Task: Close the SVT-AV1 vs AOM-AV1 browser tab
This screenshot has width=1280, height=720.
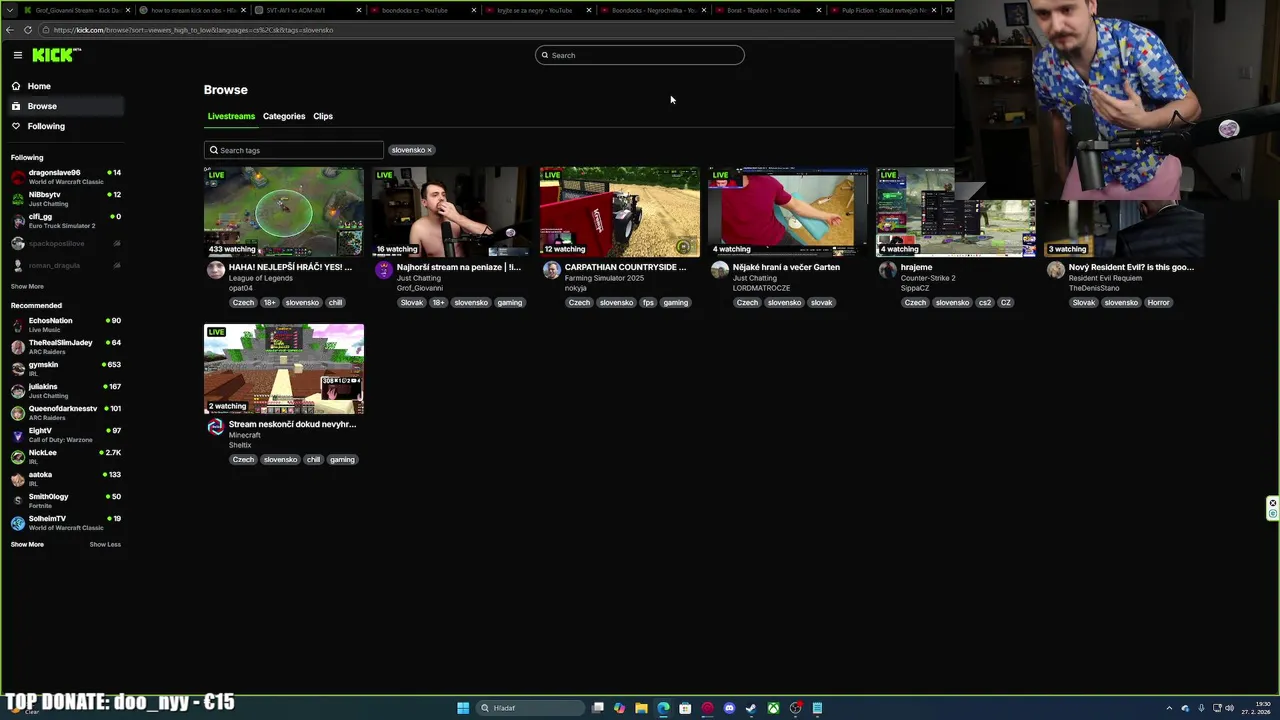Action: click(358, 10)
